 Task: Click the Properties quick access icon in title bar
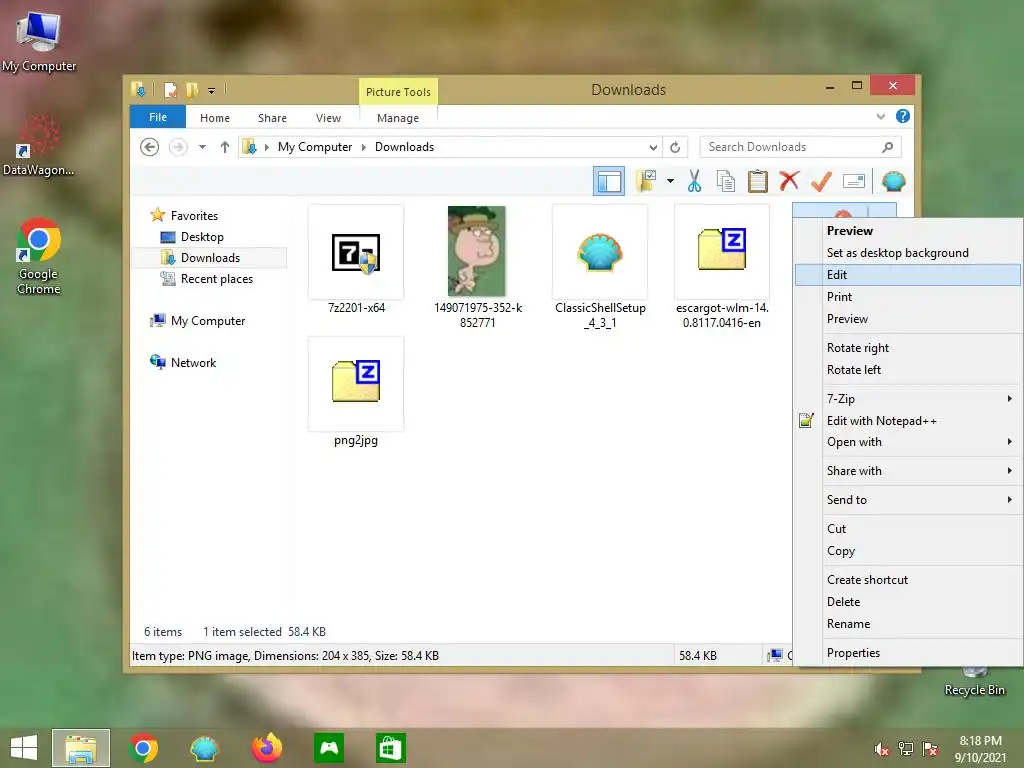[x=170, y=89]
